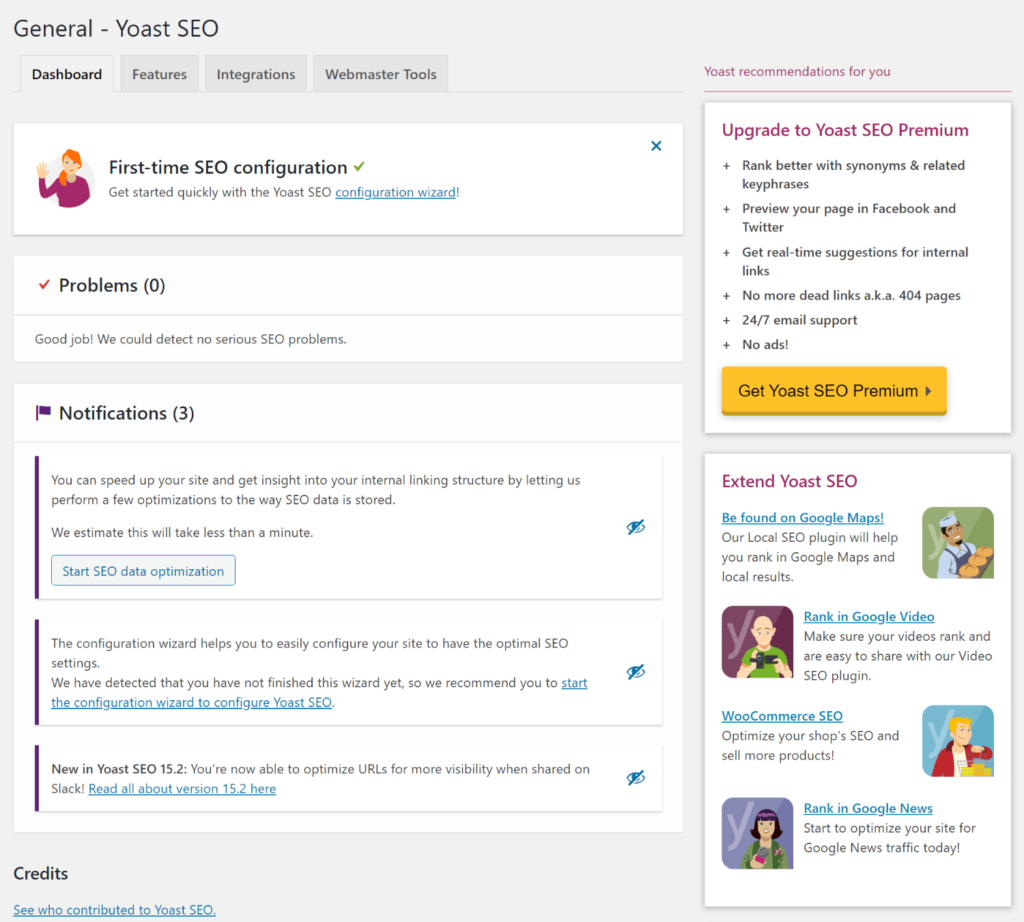Click the green checkmark next to First-time SEO configuration
1024x922 pixels.
click(358, 167)
